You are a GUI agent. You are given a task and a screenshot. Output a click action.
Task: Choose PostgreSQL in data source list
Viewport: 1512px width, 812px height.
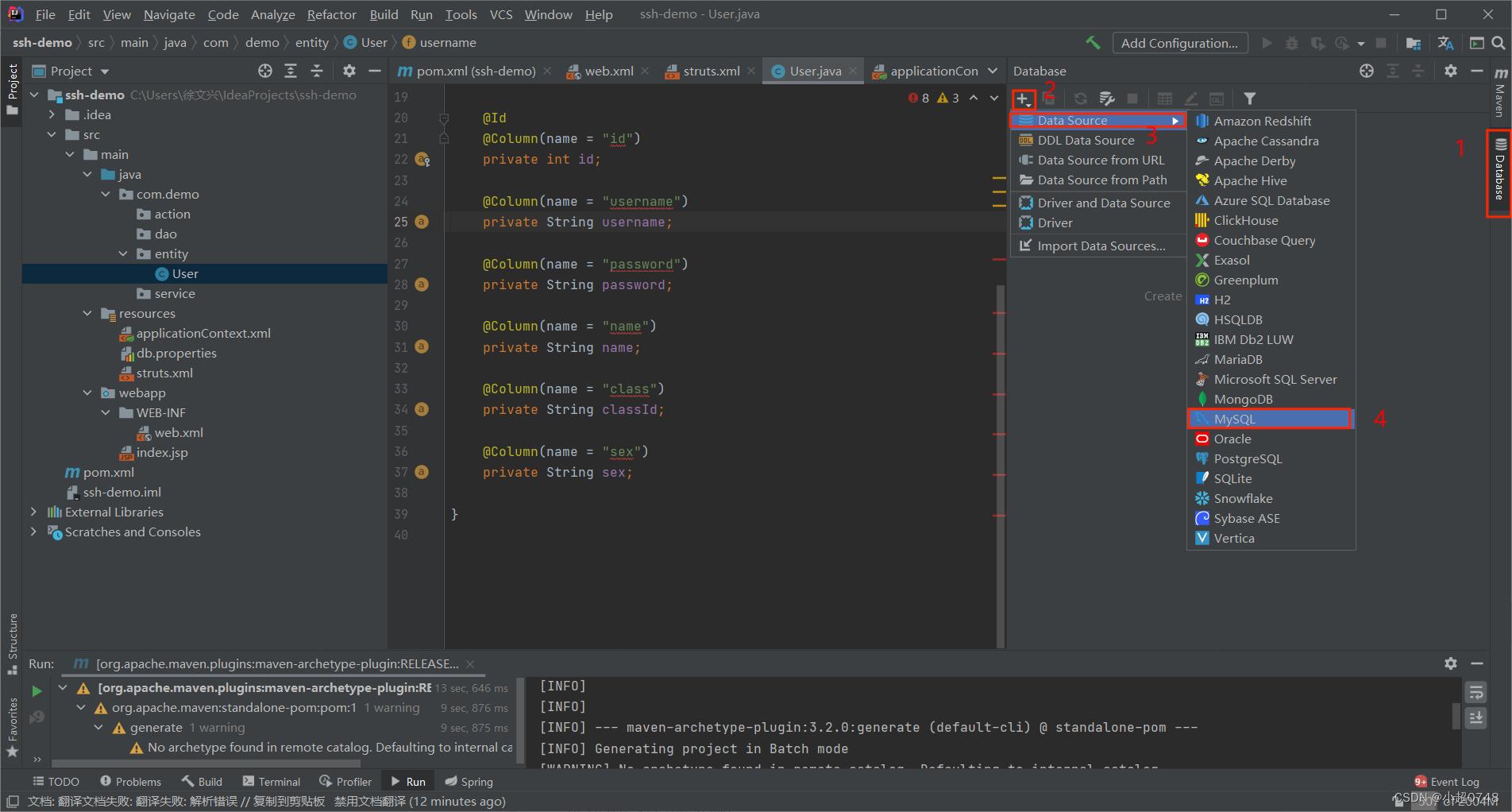[x=1271, y=458]
